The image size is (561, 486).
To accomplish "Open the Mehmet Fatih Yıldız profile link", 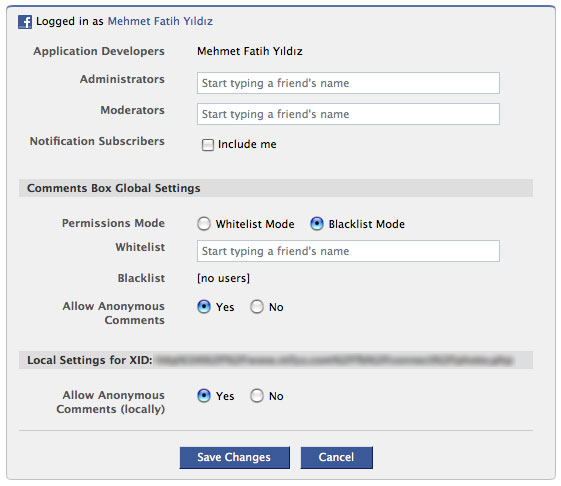I will (x=160, y=21).
